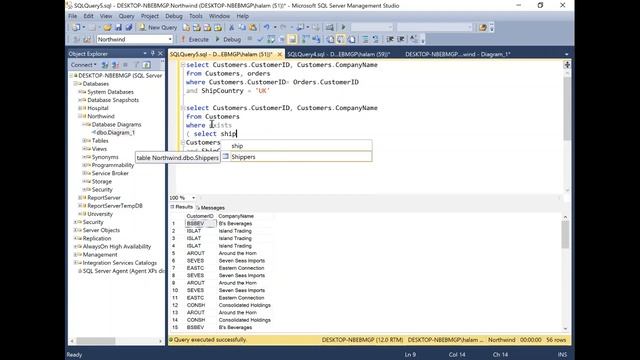The image size is (640, 360).
Task: Open the Northwind database dropdown in toolbar
Action: coord(135,39)
